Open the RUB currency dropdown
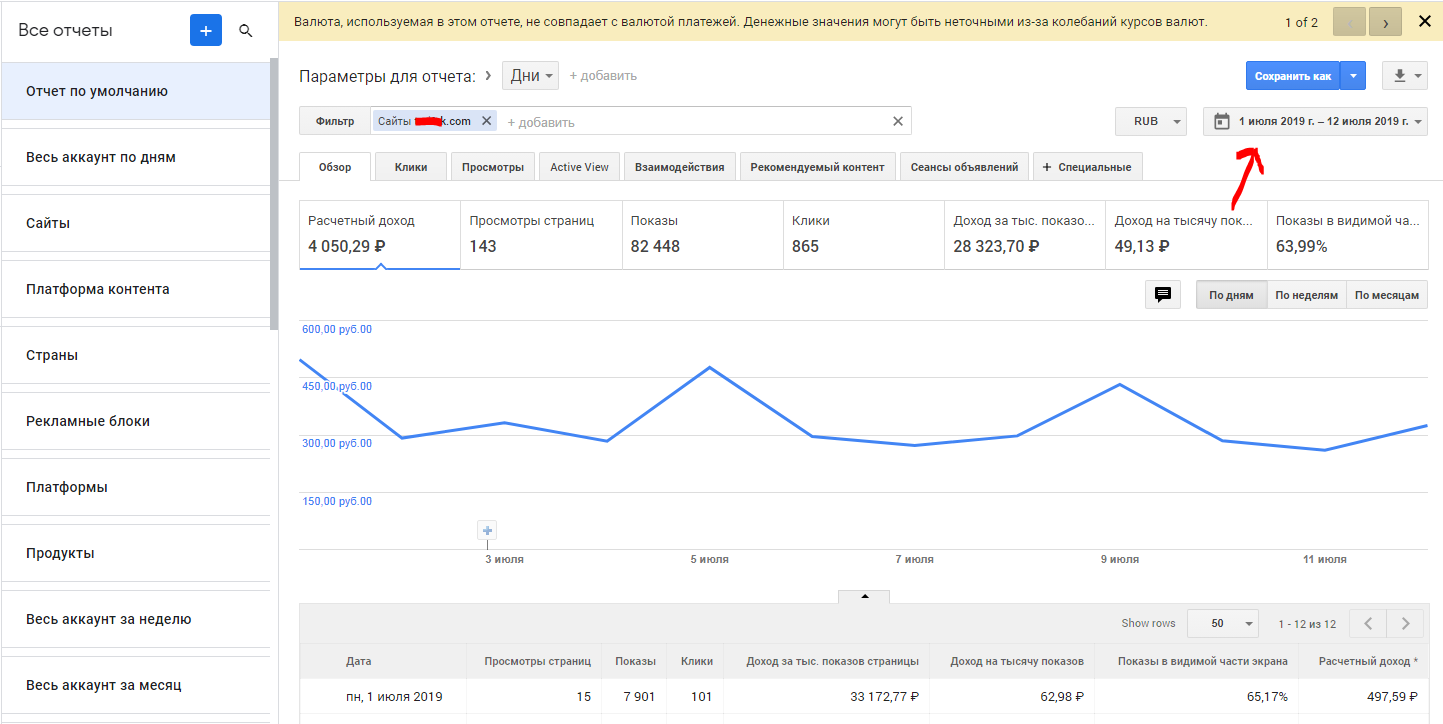Viewport: 1443px width, 724px height. 1151,121
